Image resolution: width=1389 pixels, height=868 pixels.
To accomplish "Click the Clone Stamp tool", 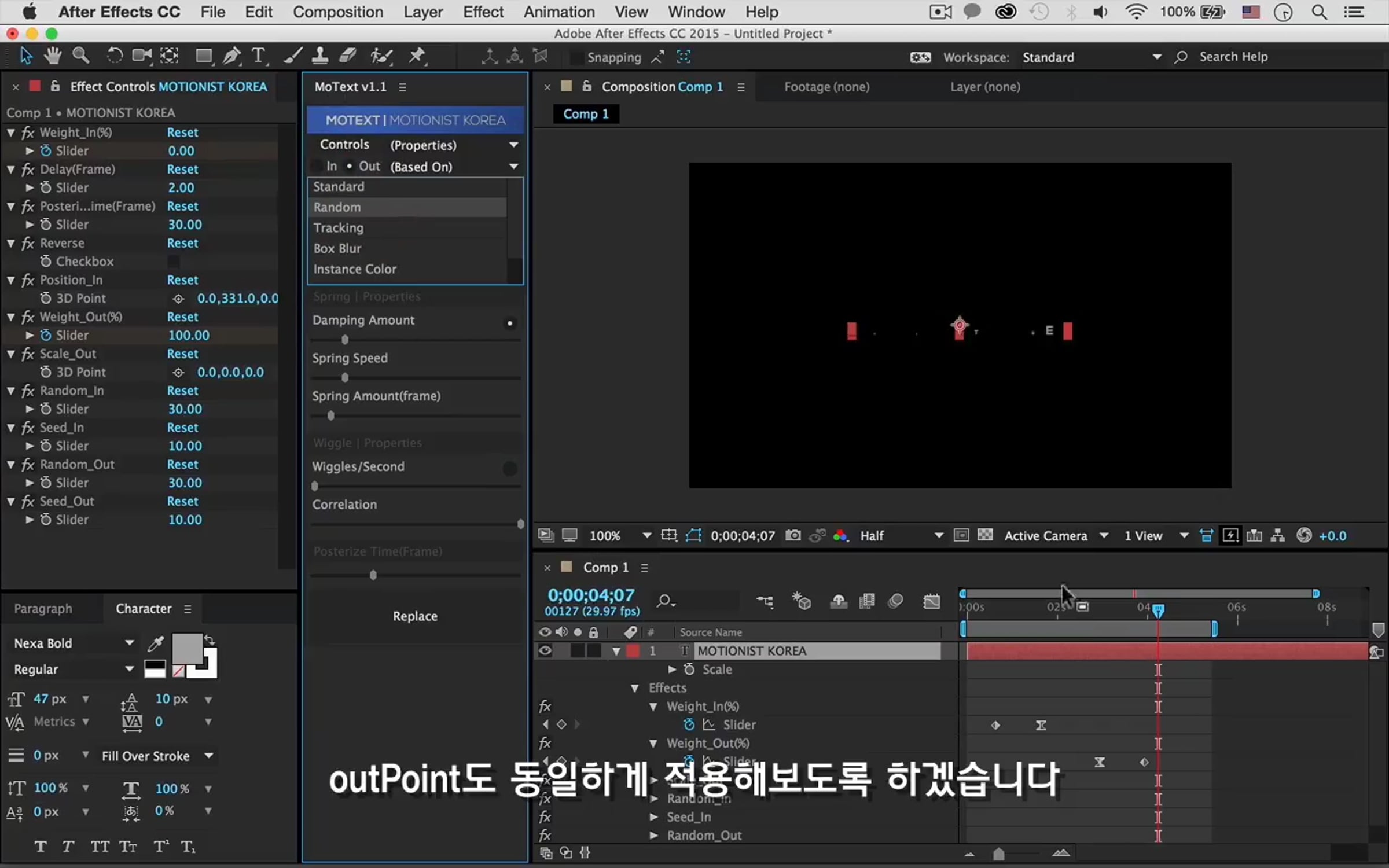I will pyautogui.click(x=320, y=56).
